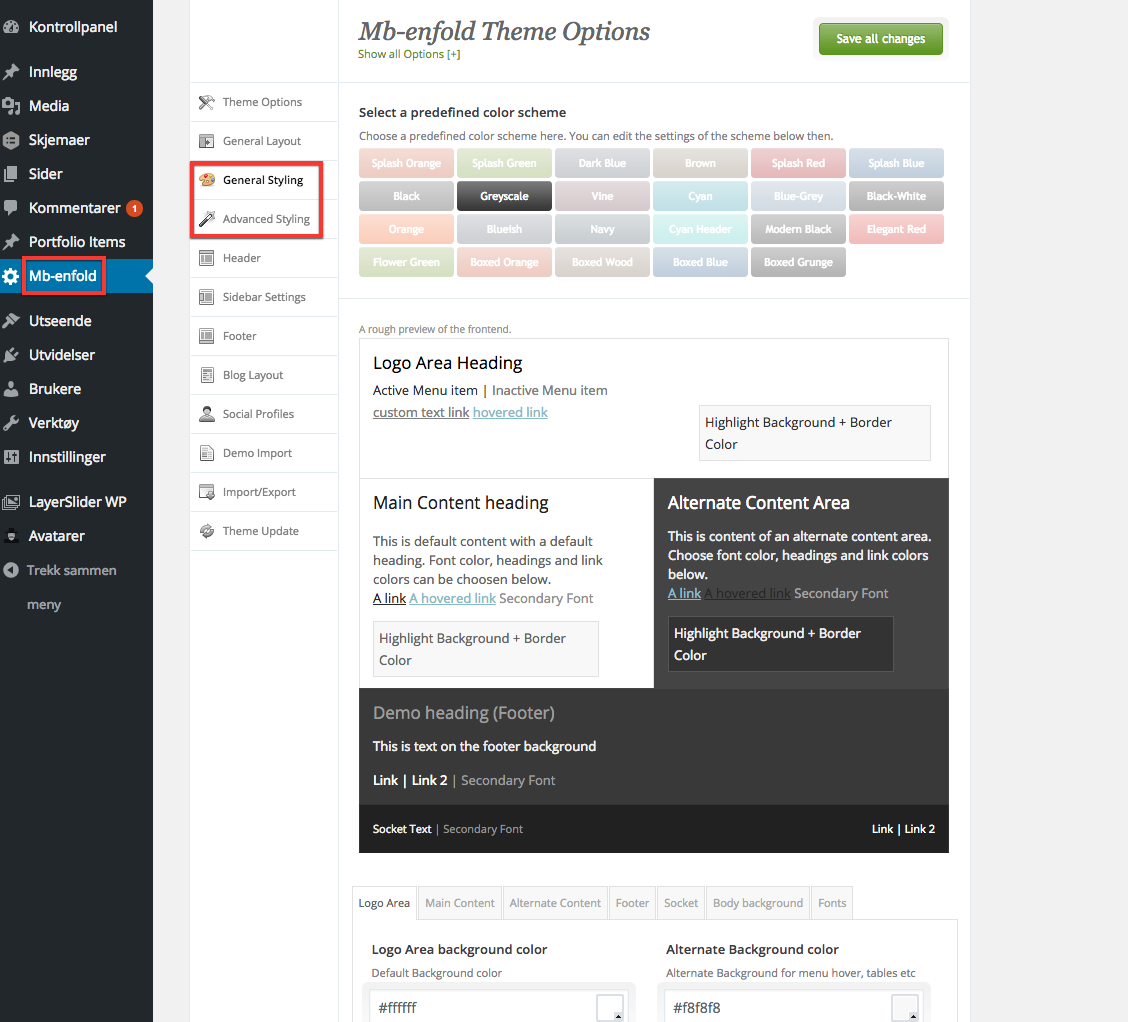The height and width of the screenshot is (1022, 1128).
Task: Click the Kommentarer speech bubble icon
Action: (11, 208)
